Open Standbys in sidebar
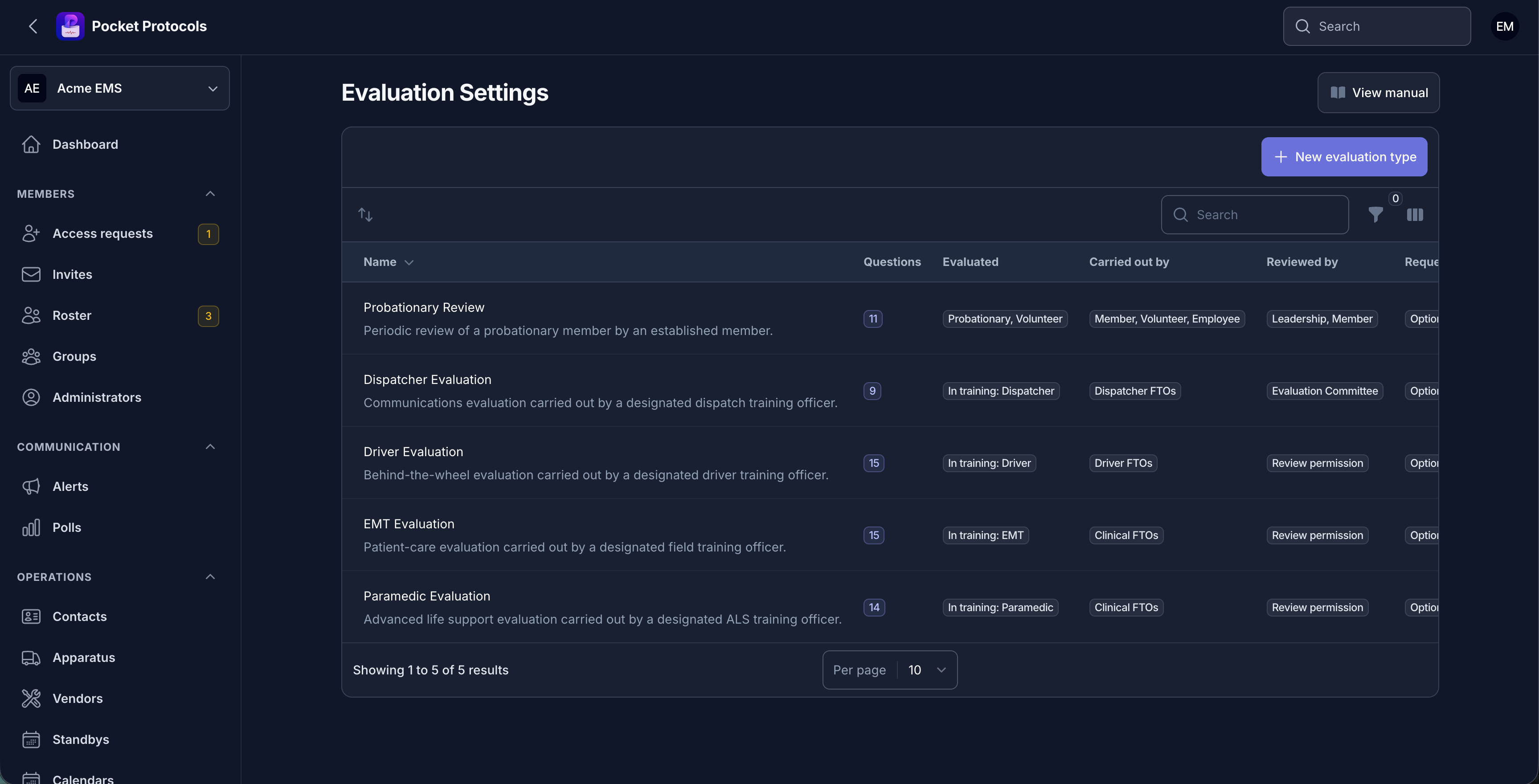Screen dimensions: 1539x784 119,740
